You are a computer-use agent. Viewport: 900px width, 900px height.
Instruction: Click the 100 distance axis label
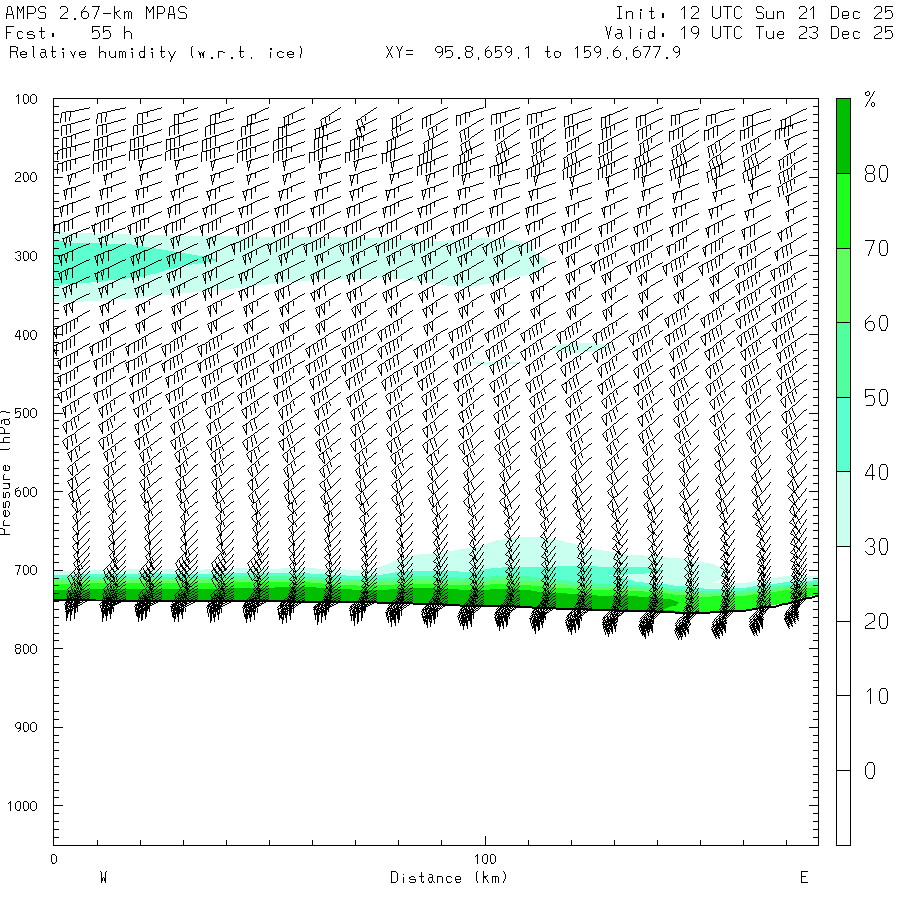(x=485, y=859)
